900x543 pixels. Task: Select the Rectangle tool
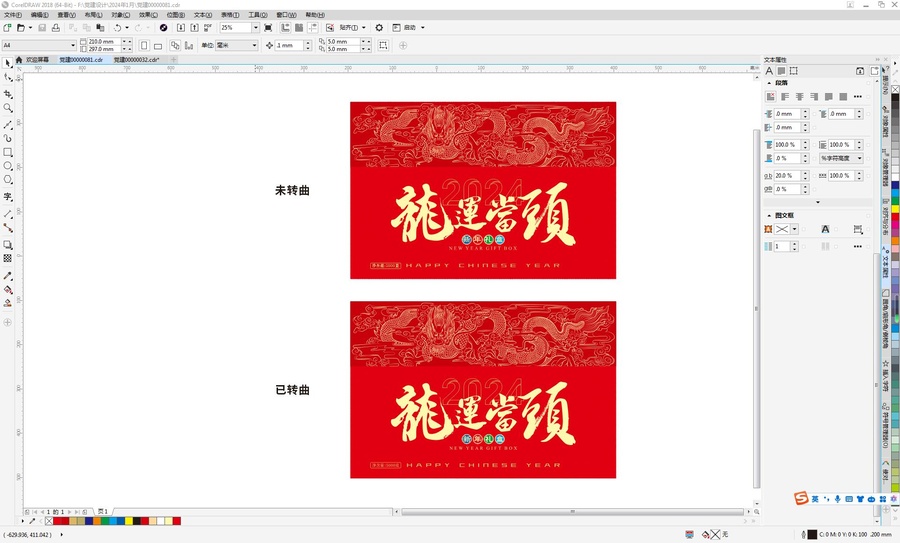(7, 152)
